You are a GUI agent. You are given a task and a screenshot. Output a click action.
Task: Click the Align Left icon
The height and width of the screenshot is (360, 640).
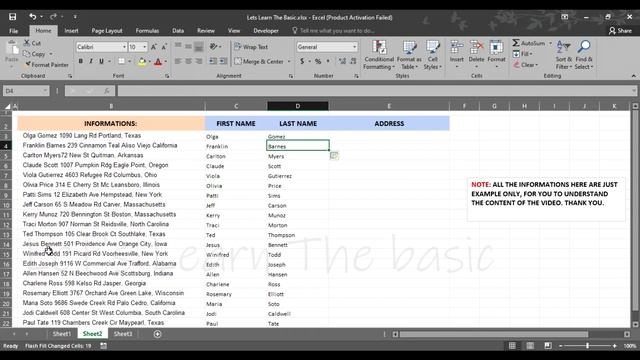tap(178, 61)
